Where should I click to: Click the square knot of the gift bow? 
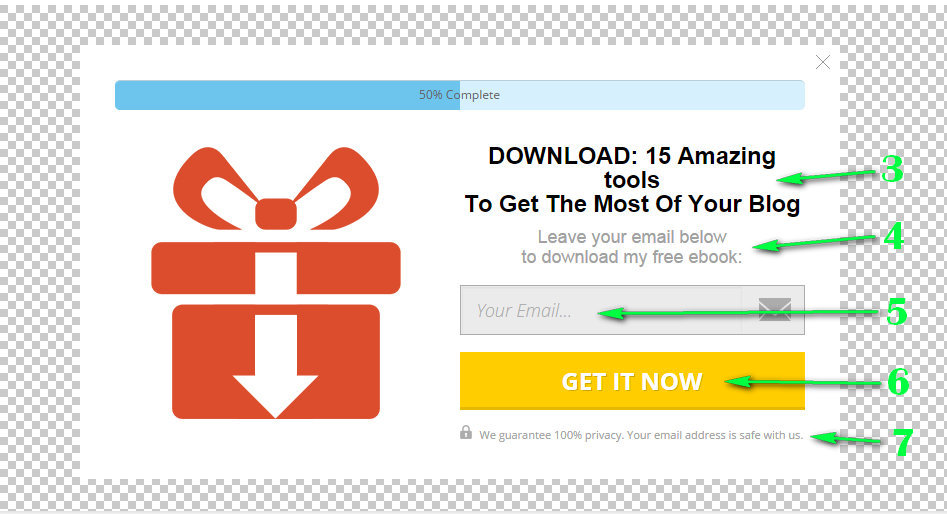tap(276, 214)
